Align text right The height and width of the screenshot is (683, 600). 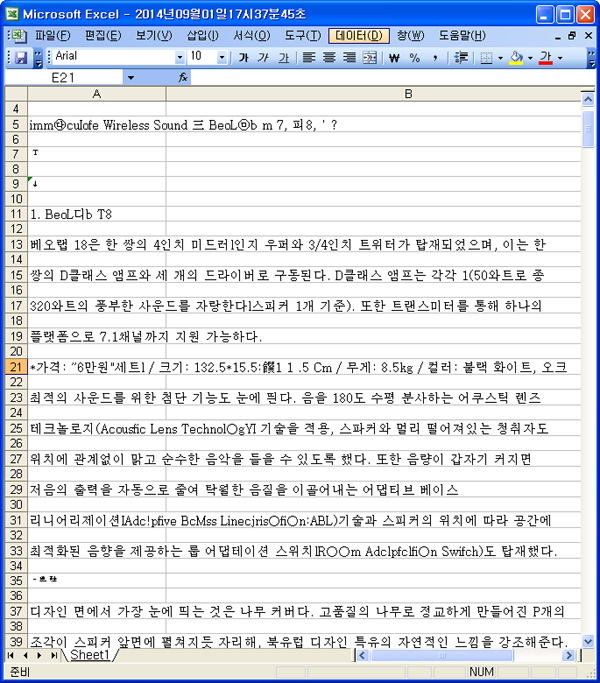coord(347,57)
